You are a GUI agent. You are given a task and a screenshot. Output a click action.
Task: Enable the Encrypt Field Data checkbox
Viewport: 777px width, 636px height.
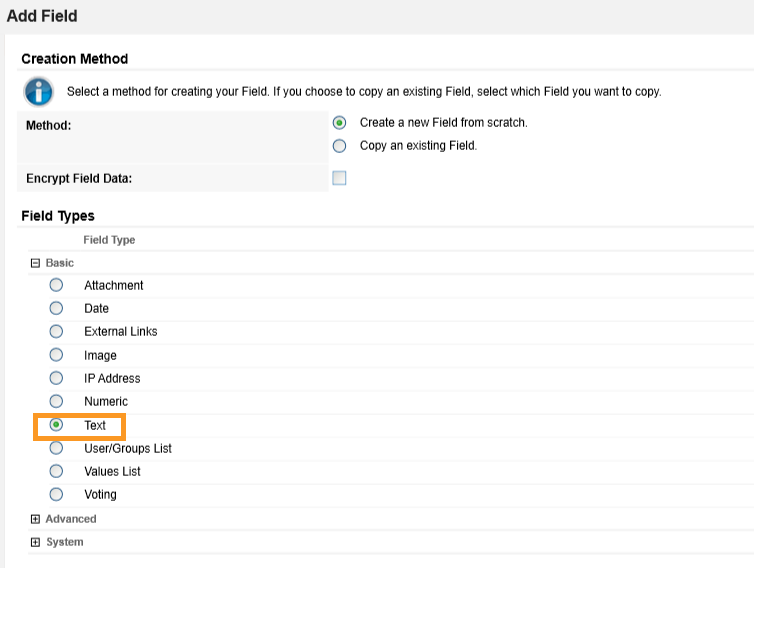tap(340, 178)
